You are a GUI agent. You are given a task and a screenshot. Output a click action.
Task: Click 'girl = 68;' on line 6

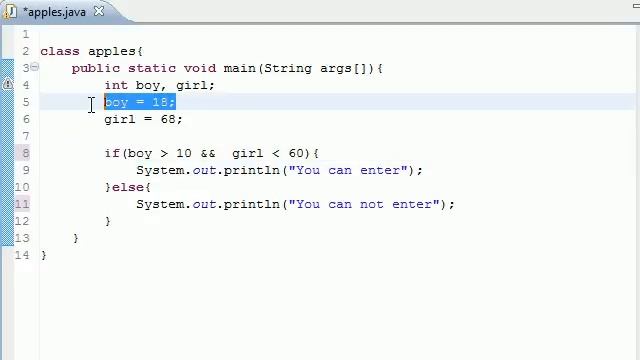click(143, 119)
